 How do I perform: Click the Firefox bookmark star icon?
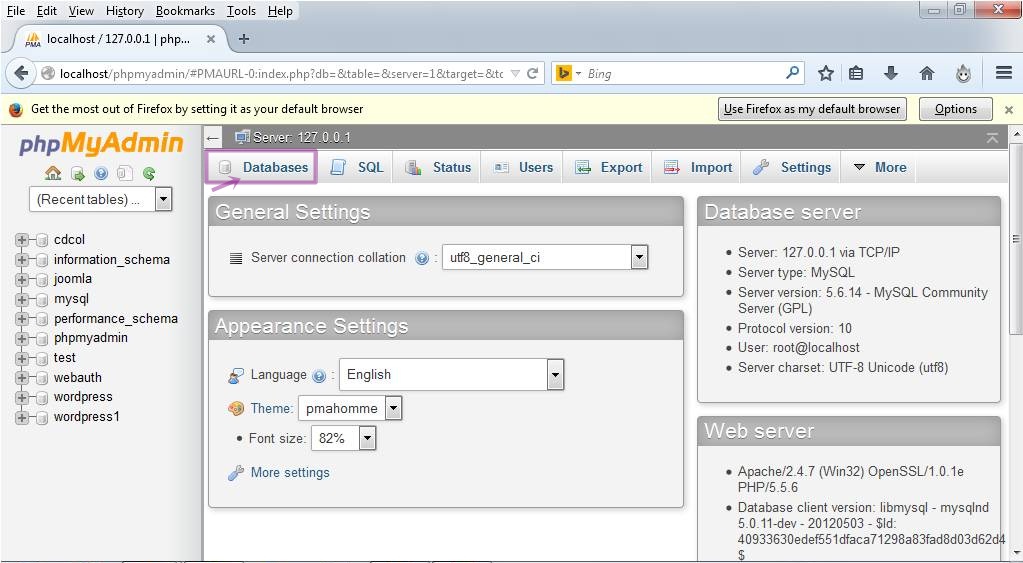click(x=826, y=73)
